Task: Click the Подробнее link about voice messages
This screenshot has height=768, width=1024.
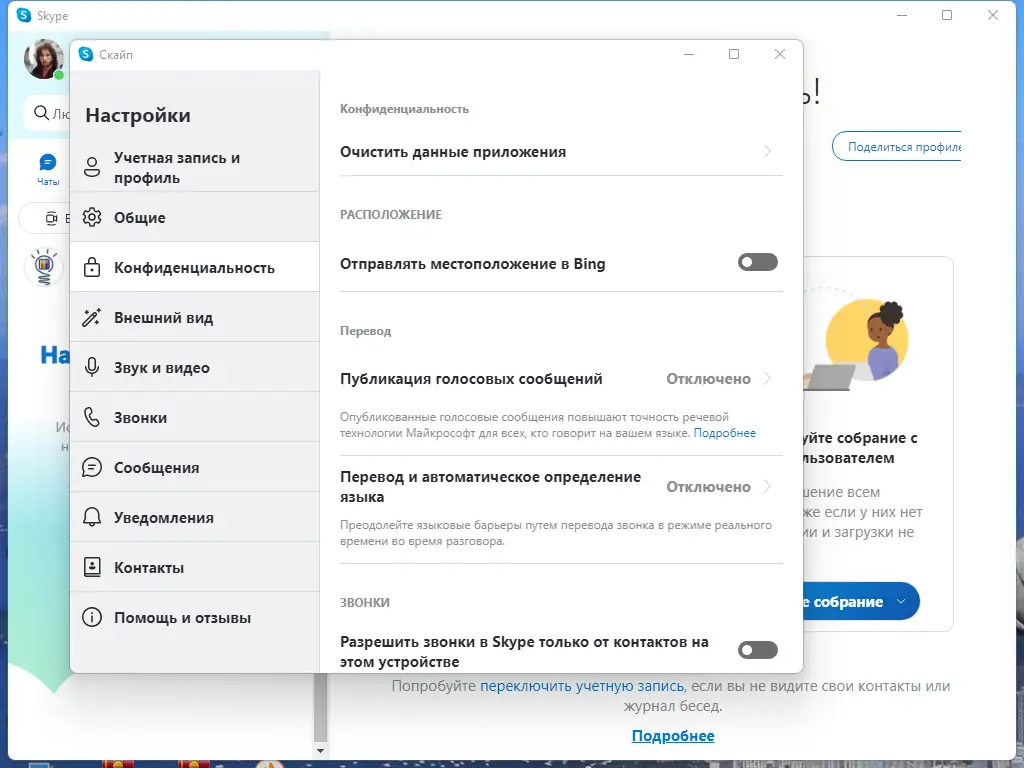Action: coord(723,432)
